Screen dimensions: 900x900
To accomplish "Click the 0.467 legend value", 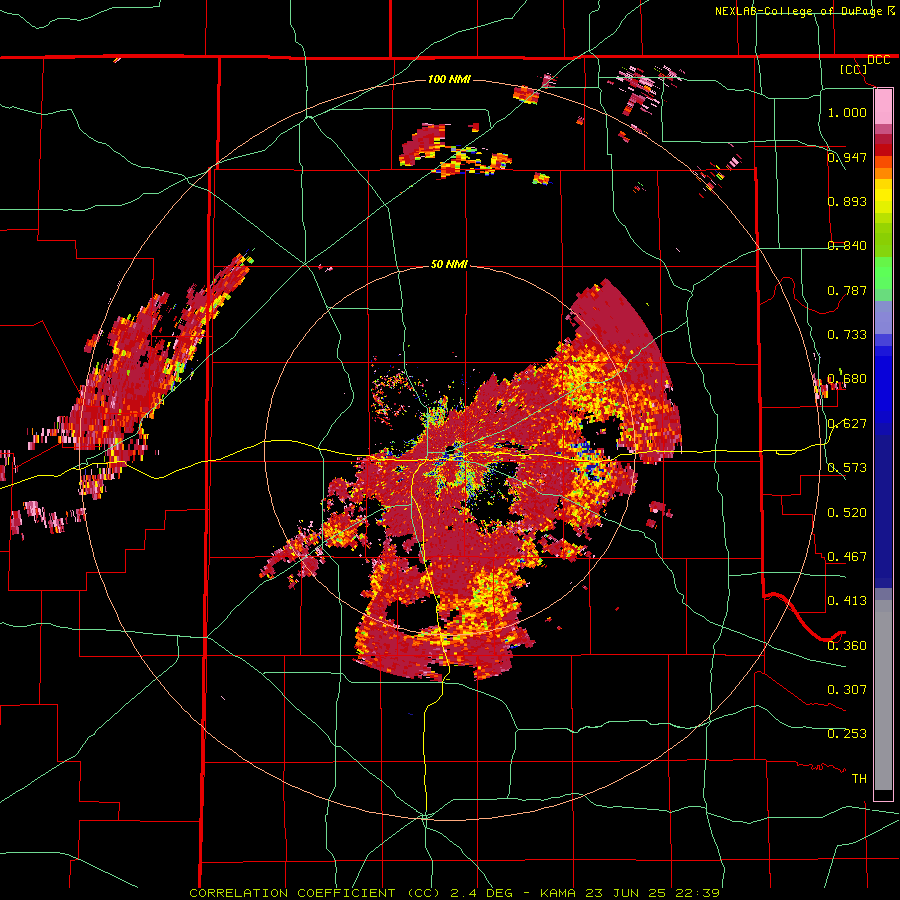I will click(x=847, y=556).
